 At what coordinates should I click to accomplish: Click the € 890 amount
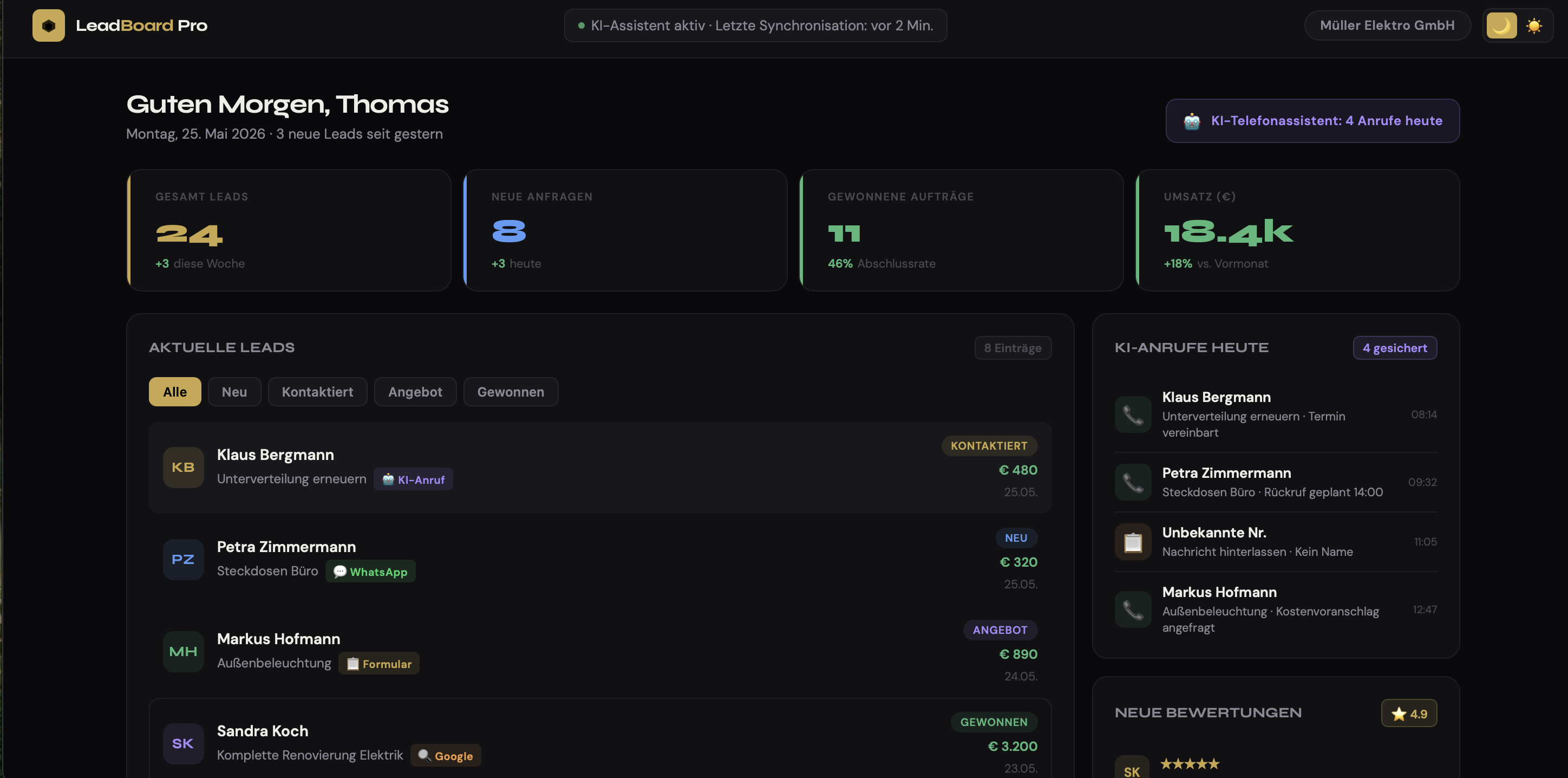[1018, 654]
